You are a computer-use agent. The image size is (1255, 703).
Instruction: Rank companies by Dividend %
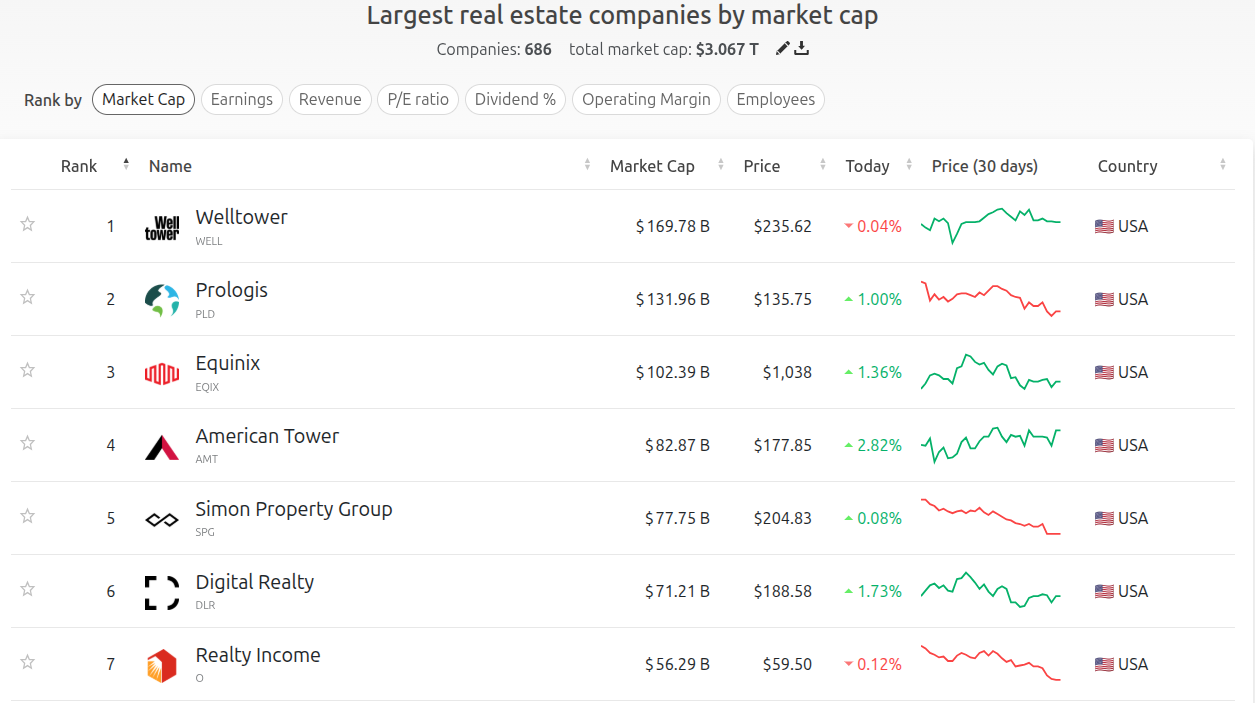pyautogui.click(x=515, y=99)
